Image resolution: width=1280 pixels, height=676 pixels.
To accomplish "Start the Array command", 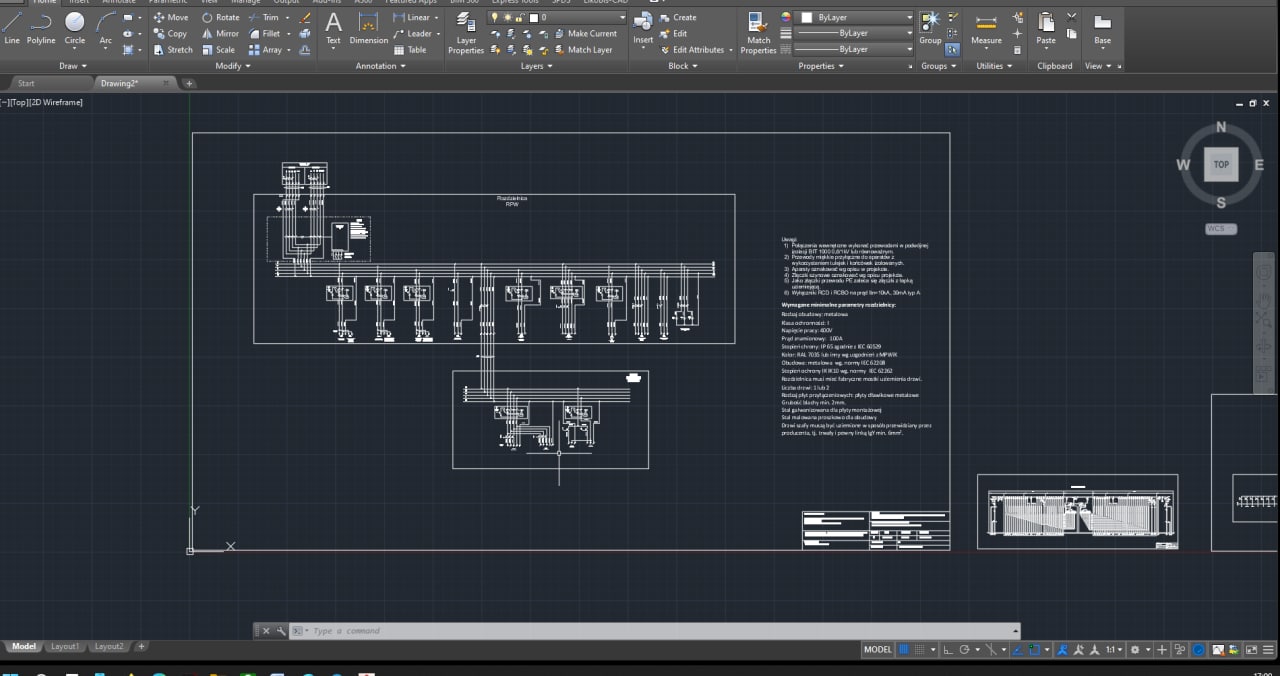I will pos(265,49).
